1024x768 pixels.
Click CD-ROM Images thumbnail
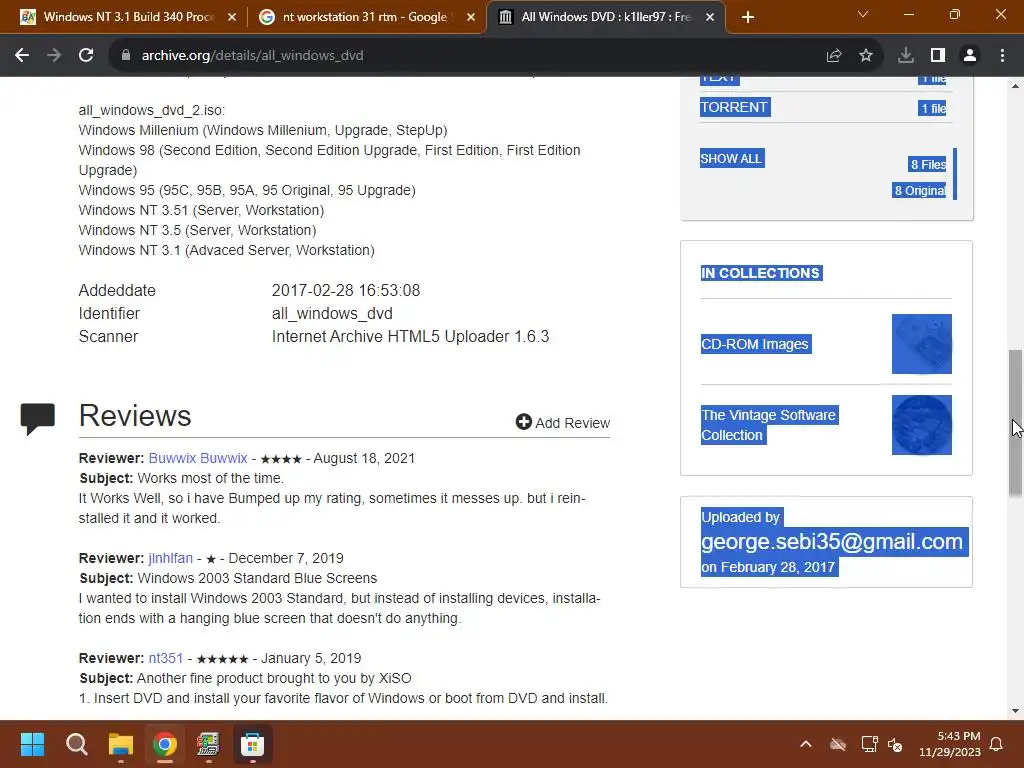point(921,344)
